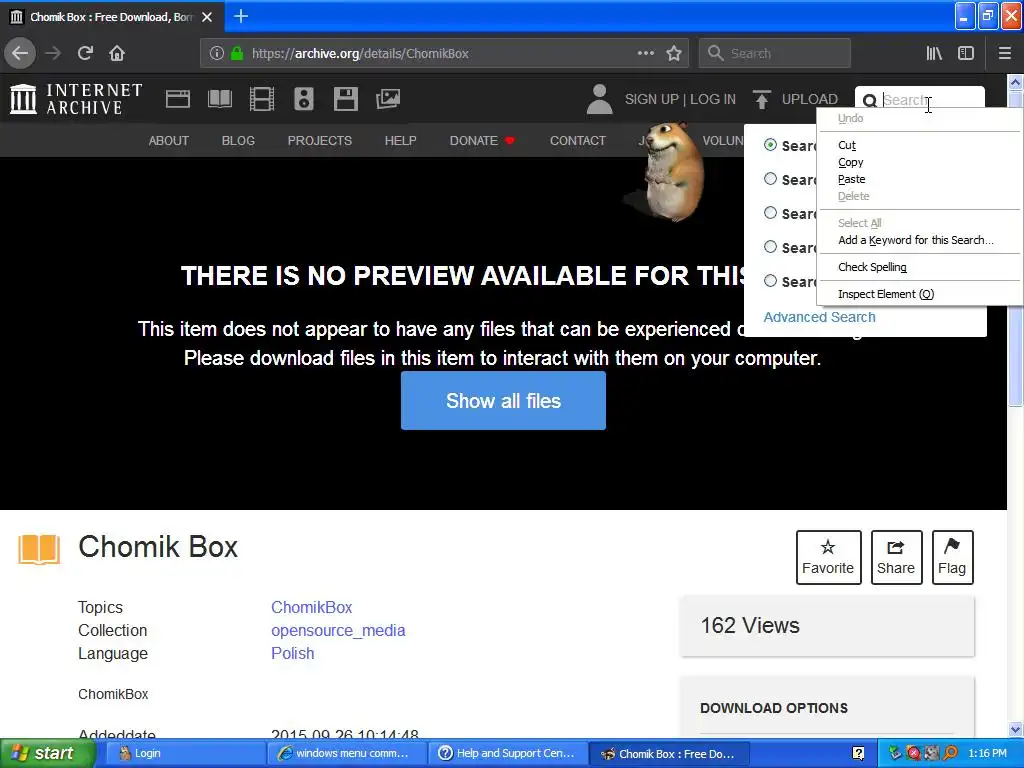Open the BLOG nav link
The image size is (1024, 768).
click(x=238, y=140)
